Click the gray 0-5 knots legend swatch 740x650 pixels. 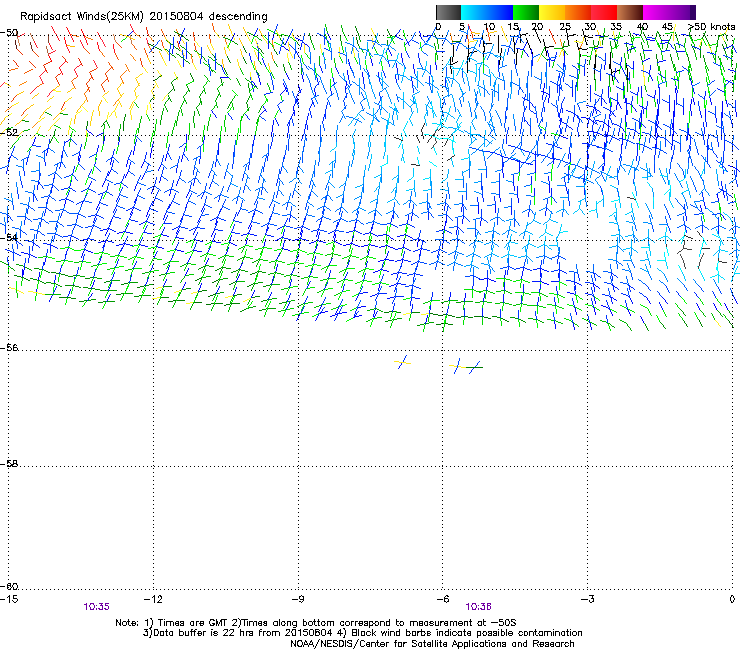point(448,12)
